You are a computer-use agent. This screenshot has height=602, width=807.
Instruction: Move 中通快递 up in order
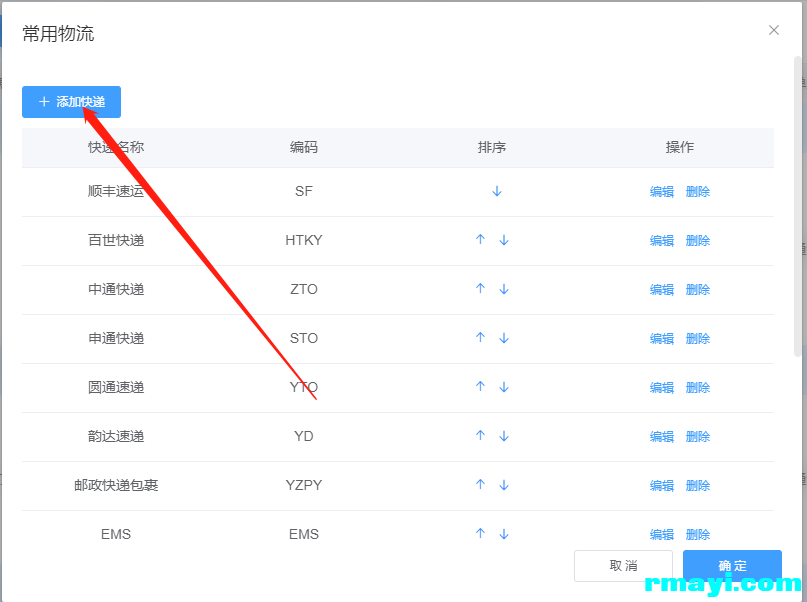480,289
